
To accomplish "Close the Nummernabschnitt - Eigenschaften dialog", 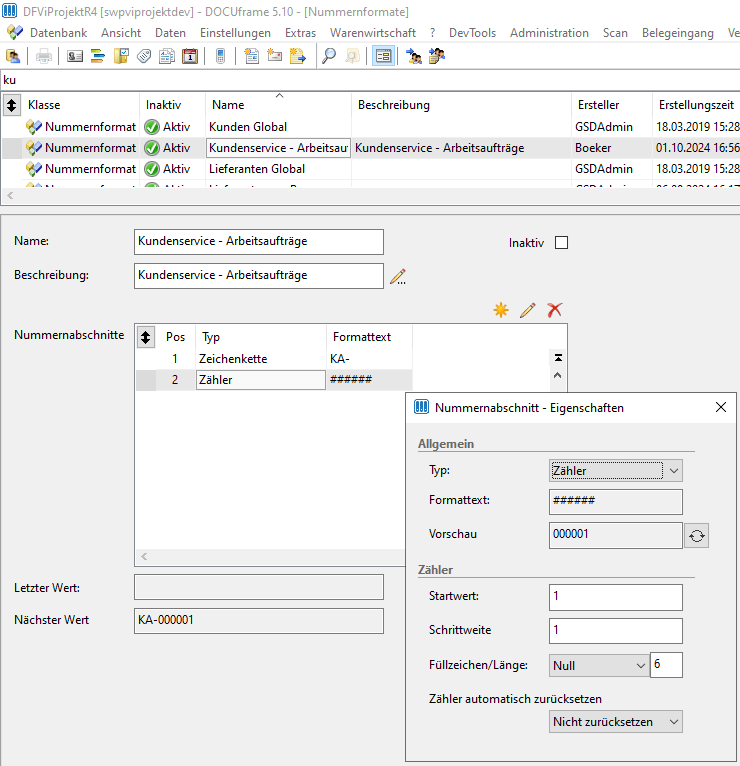I will click(720, 407).
